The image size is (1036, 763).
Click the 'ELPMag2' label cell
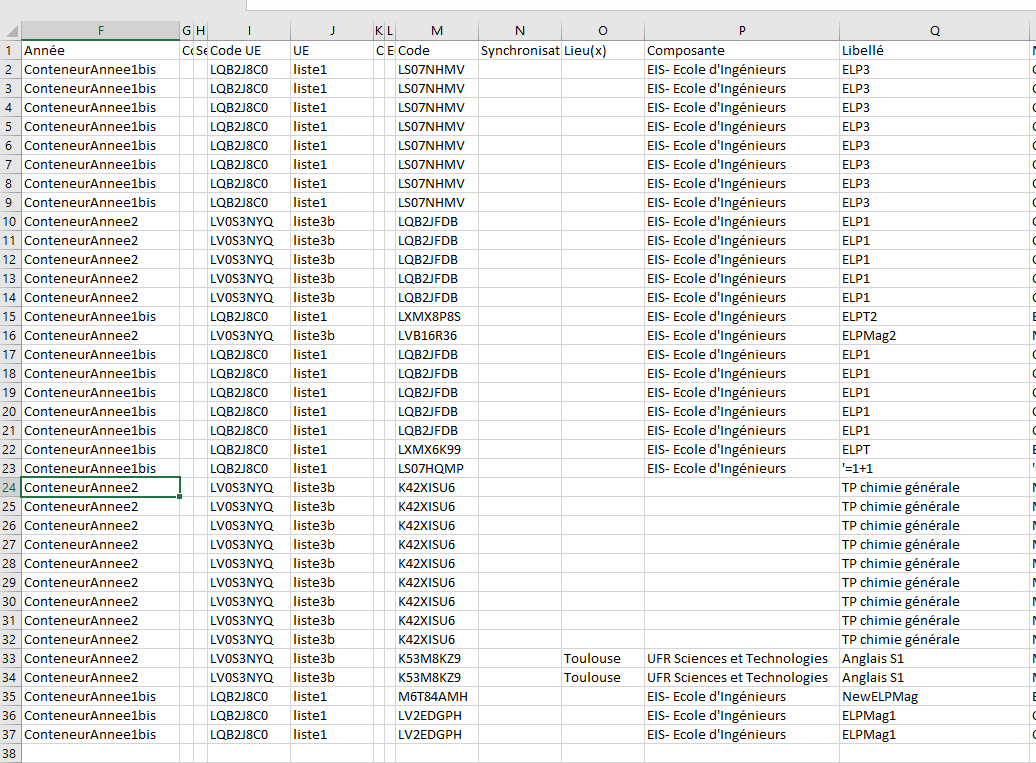(x=934, y=335)
